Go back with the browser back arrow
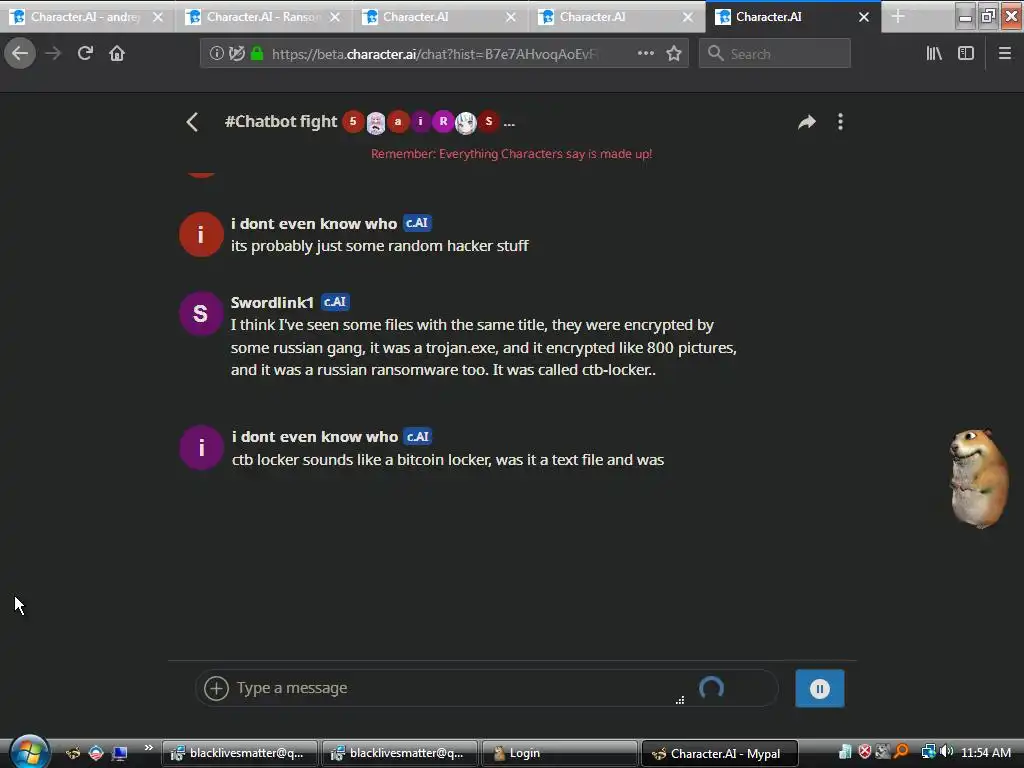The height and width of the screenshot is (768, 1024). coord(20,53)
